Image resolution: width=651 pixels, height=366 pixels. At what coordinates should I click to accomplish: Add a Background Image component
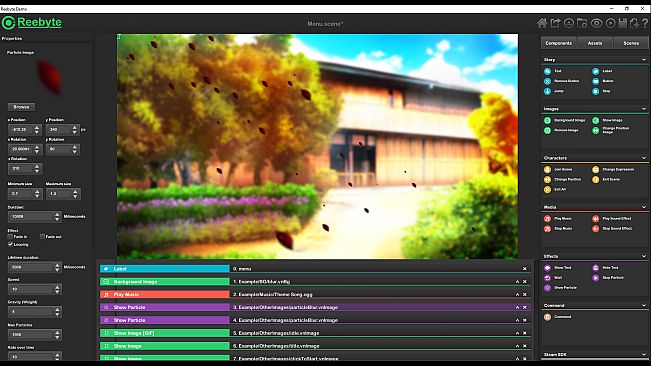[x=564, y=120]
